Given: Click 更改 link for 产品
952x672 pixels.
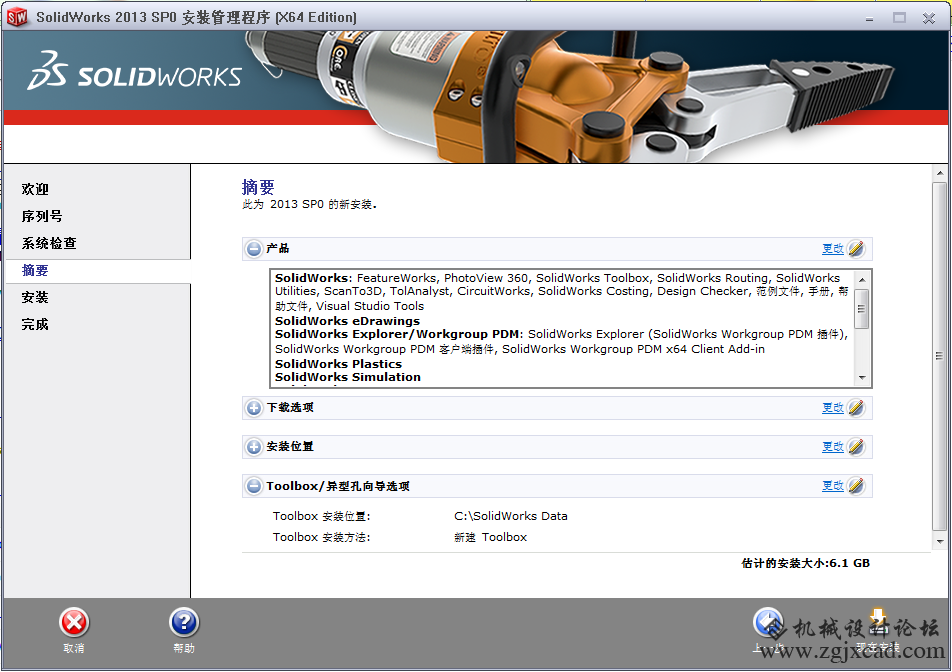Looking at the screenshot, I should point(832,248).
